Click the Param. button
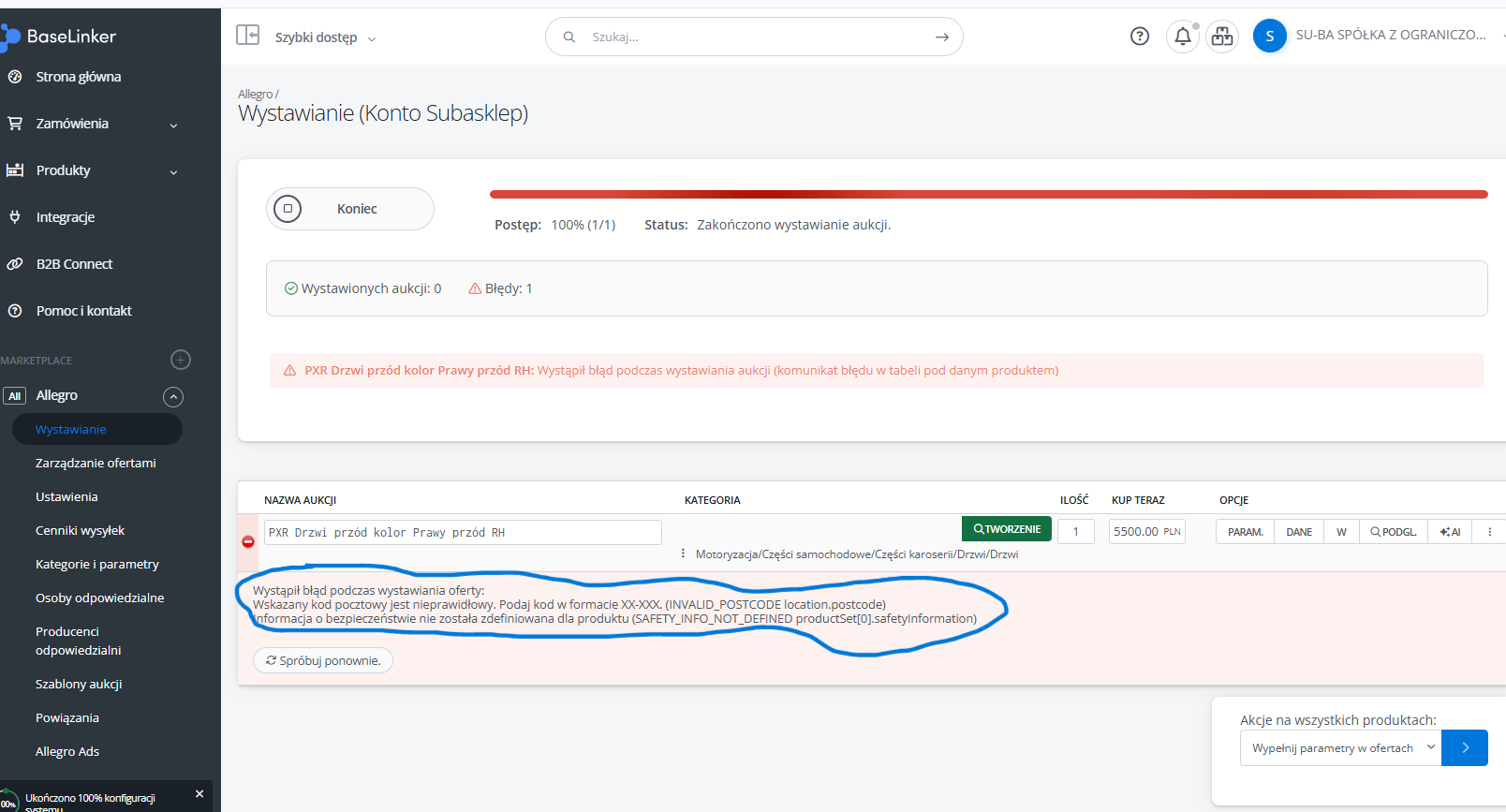This screenshot has height=812, width=1506. coord(1246,532)
